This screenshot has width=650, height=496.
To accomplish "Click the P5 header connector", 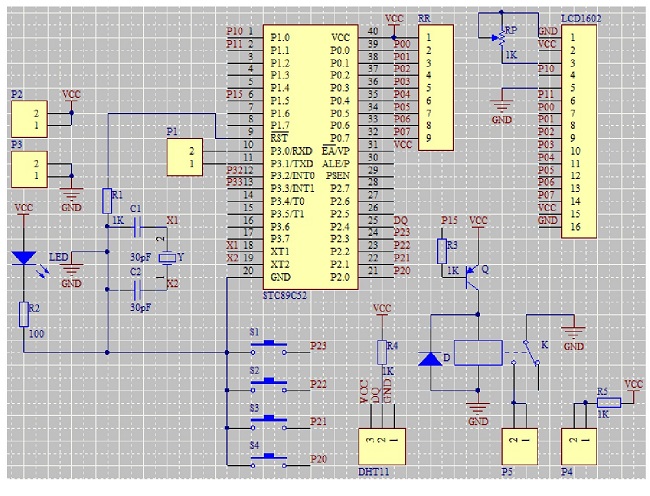I will coord(520,447).
